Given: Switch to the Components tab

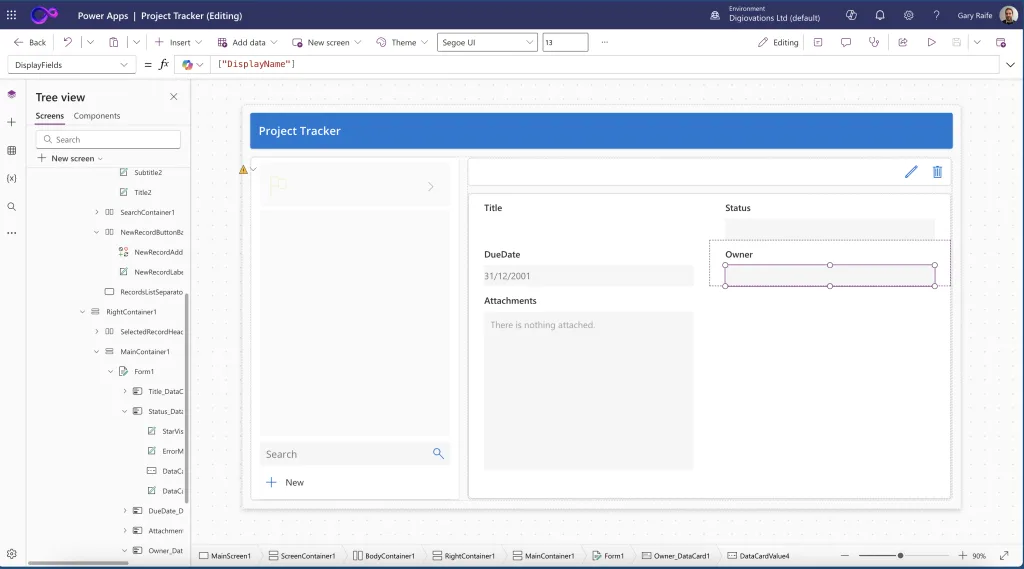Looking at the screenshot, I should click(97, 116).
